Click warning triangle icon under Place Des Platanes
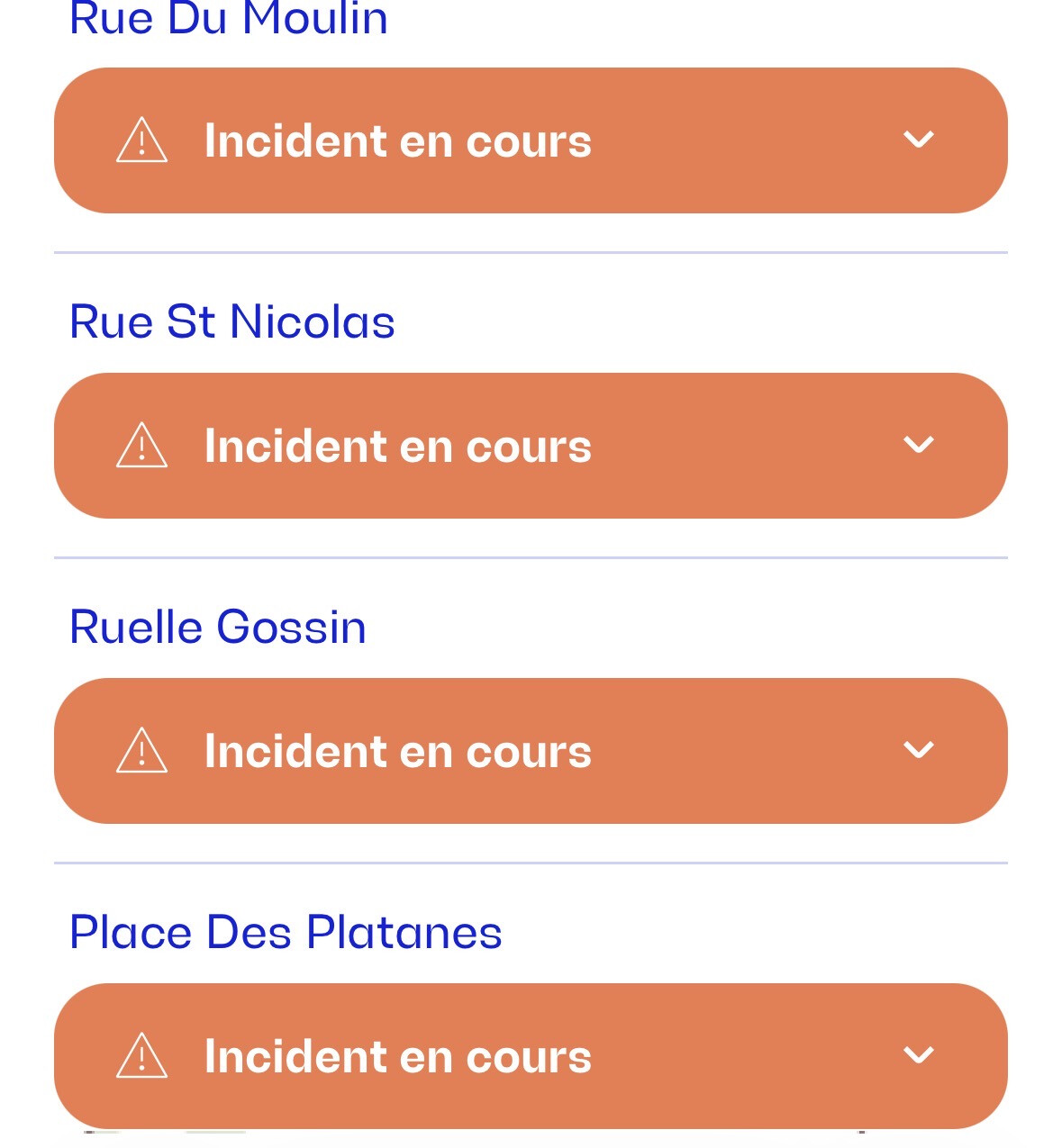 coord(141,1057)
